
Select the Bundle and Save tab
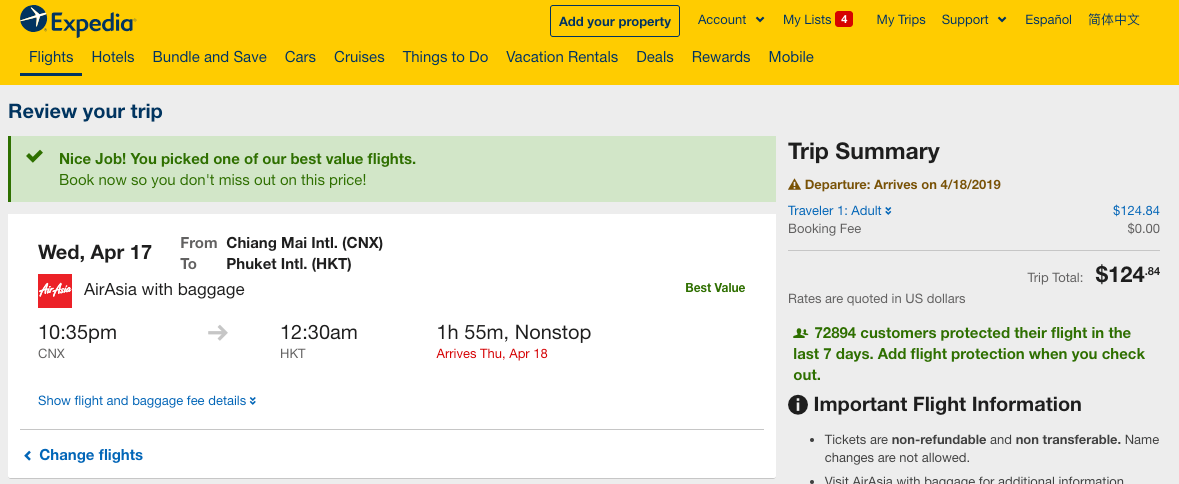(x=209, y=57)
